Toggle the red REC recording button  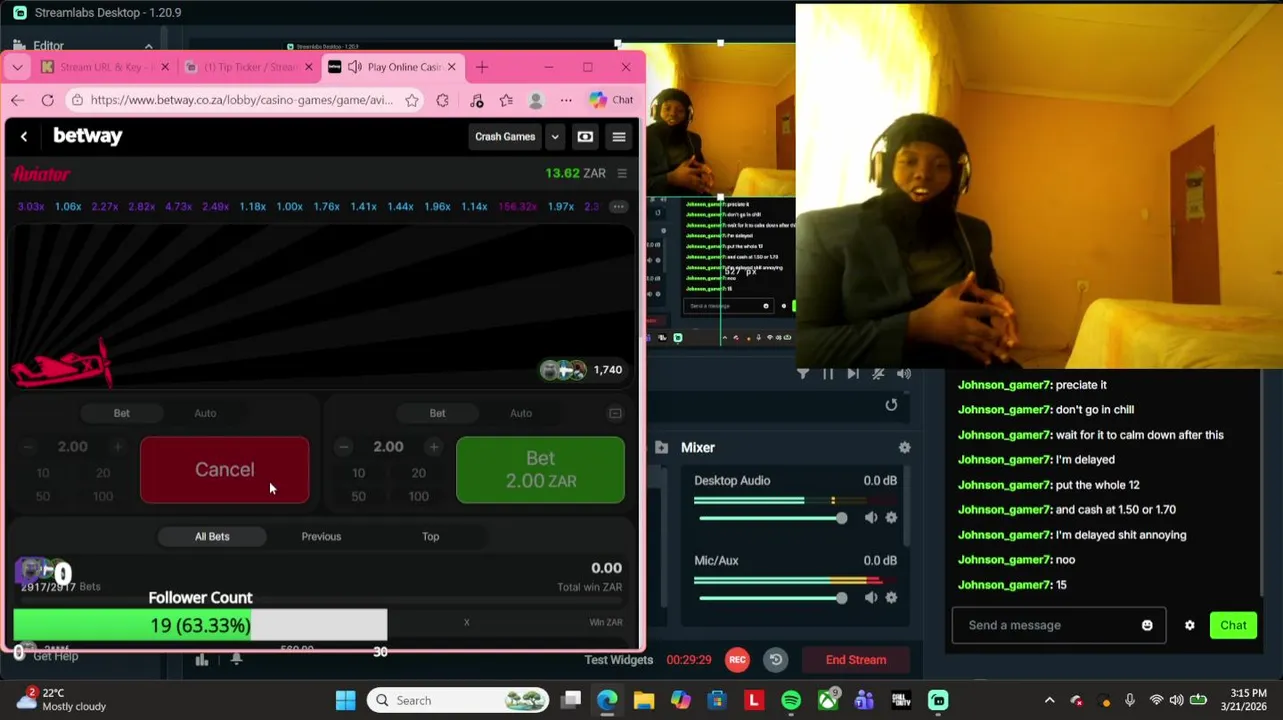pos(737,660)
